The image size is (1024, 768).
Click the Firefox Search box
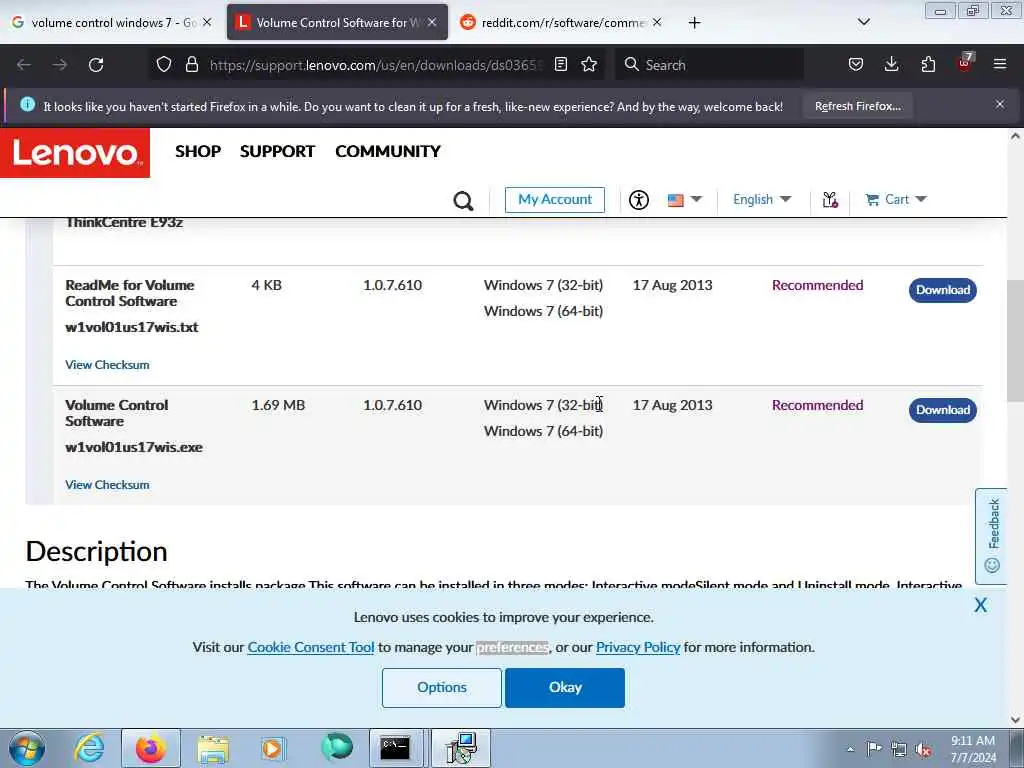tap(711, 65)
